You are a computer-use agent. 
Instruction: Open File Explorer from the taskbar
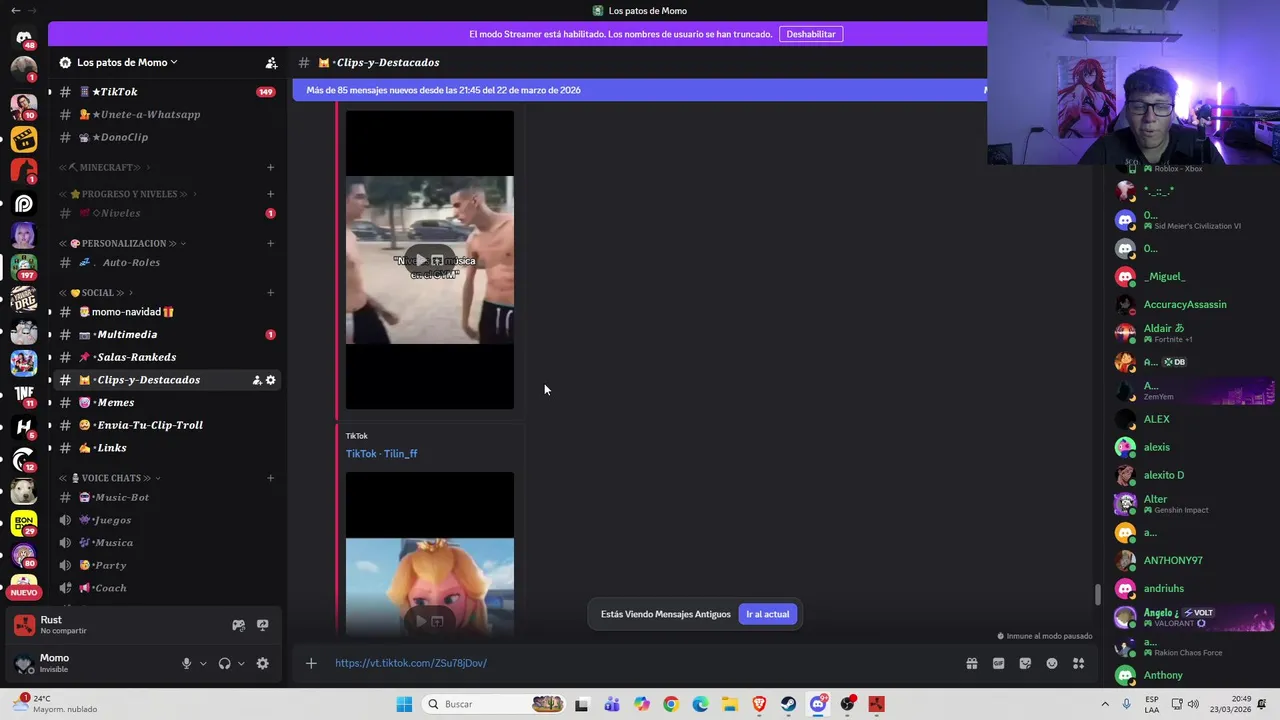point(730,704)
